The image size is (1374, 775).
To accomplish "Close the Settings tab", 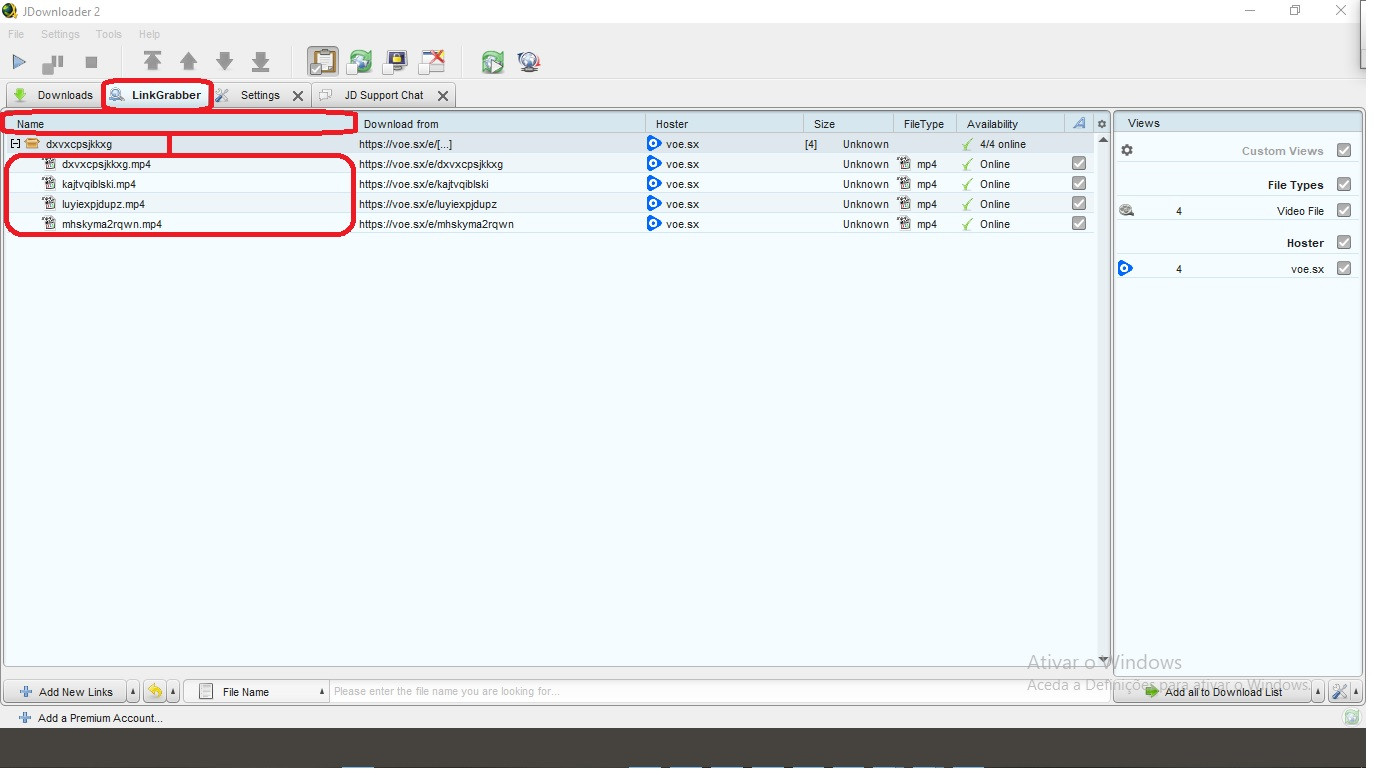I will (298, 96).
